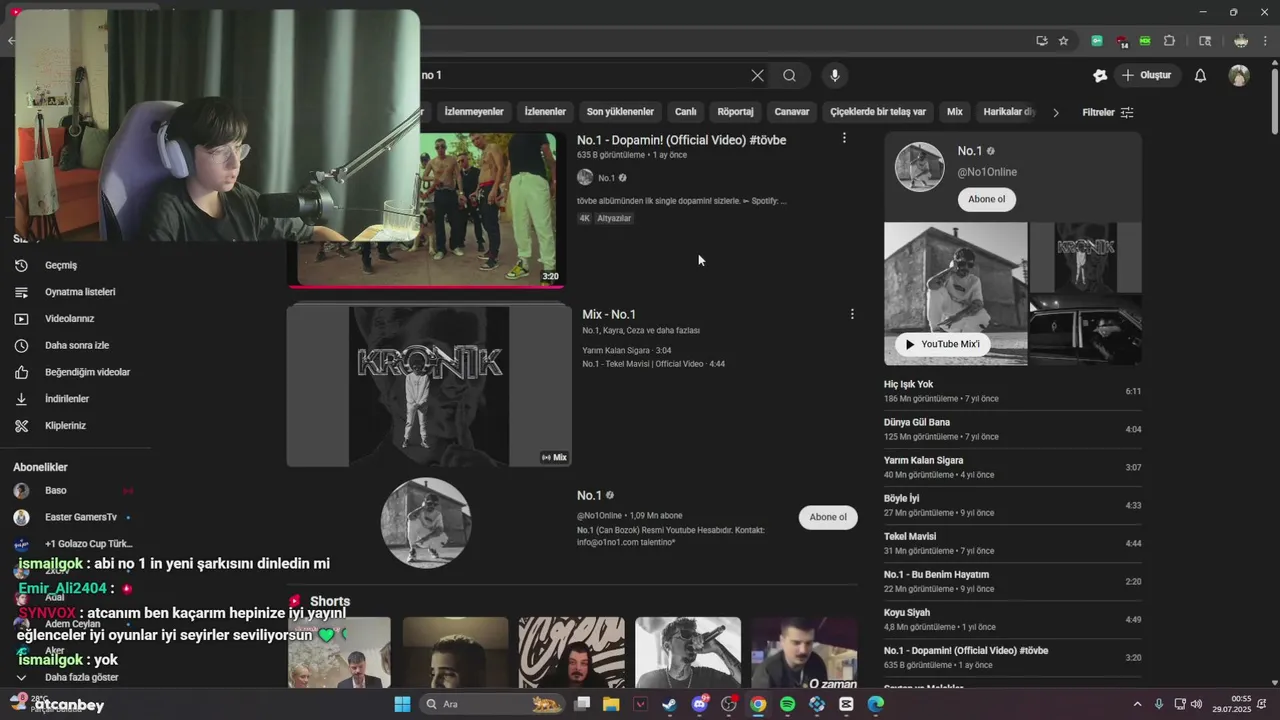
Task: Click the Windows Start button
Action: point(402,704)
